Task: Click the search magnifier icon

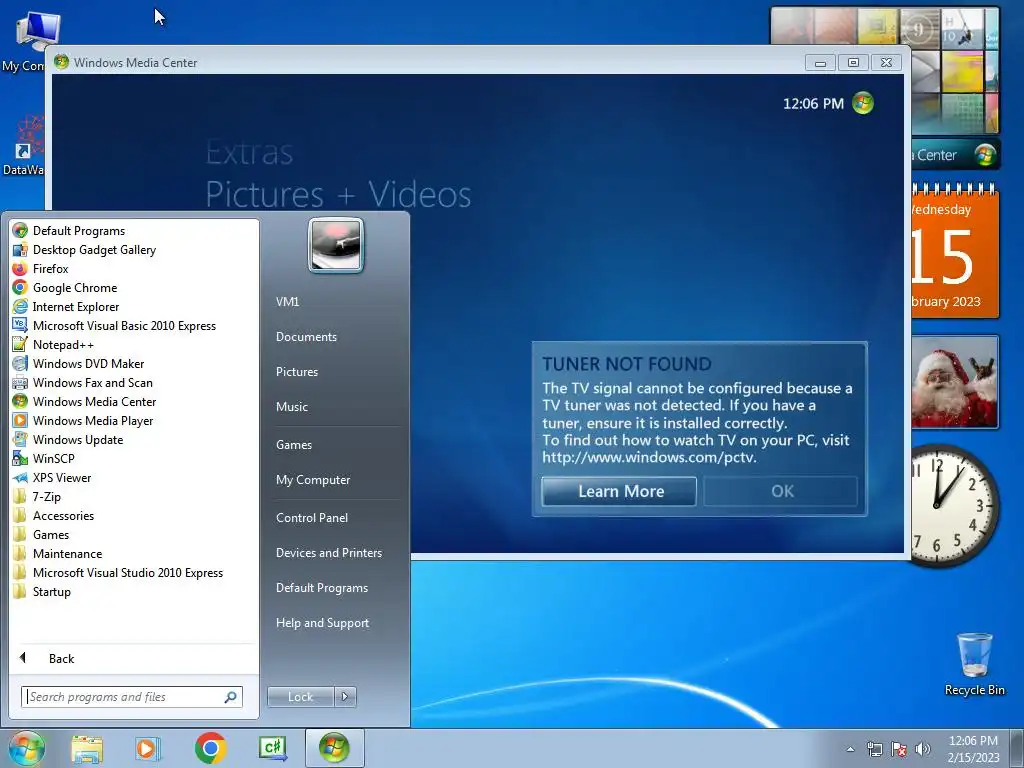Action: [231, 697]
